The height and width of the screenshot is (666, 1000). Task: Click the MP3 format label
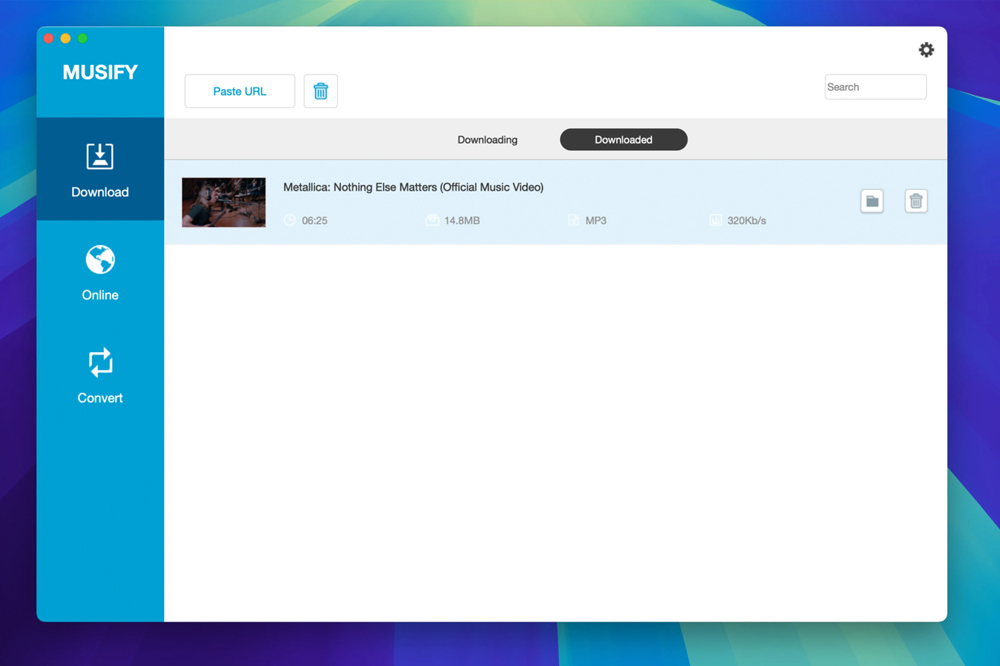(x=596, y=221)
